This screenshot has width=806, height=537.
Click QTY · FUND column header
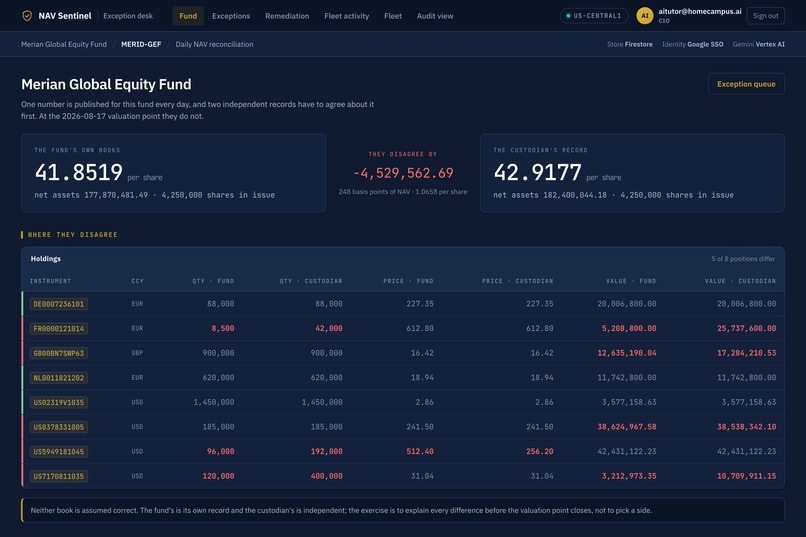[213, 281]
